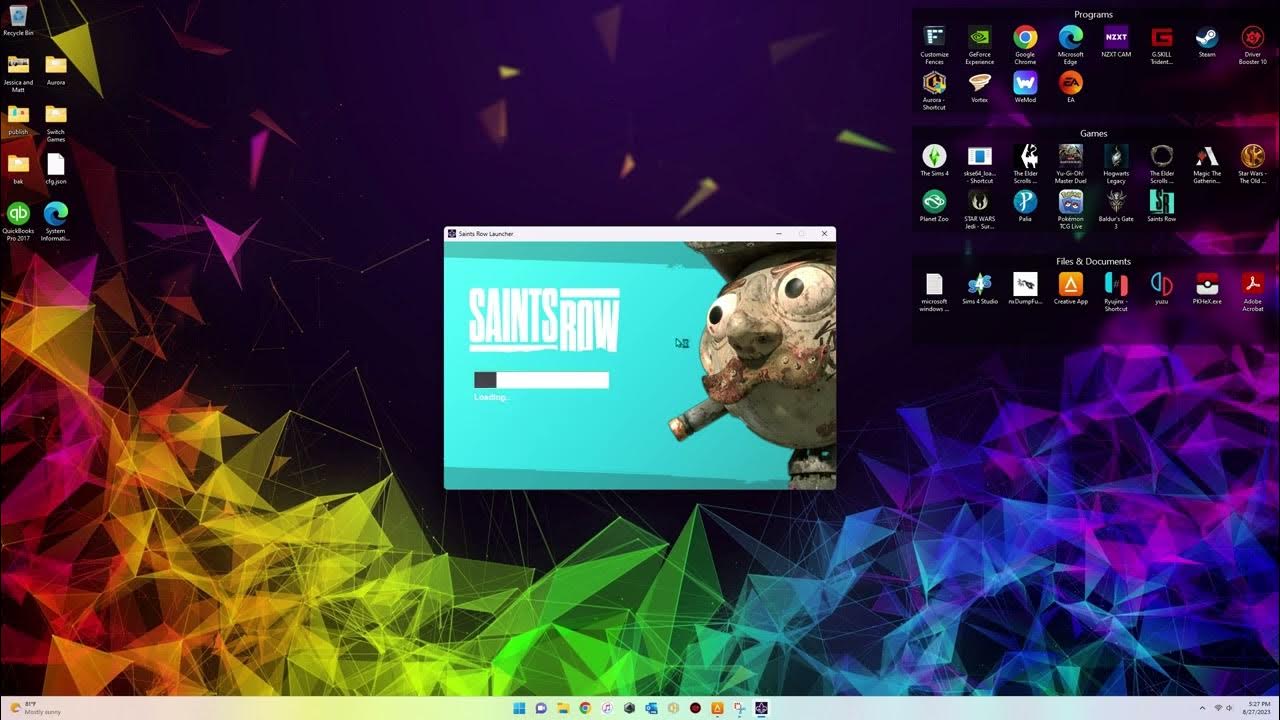This screenshot has width=1280, height=720.
Task: Click the Saints Row Launcher title bar
Action: [640, 234]
